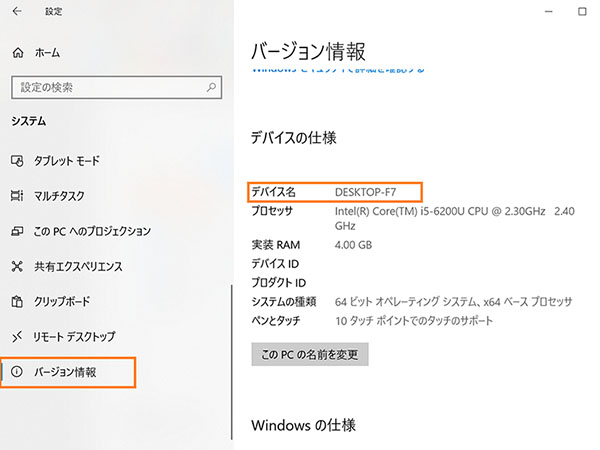Click the バージョン情報 page title
This screenshot has height=450, width=600.
point(308,52)
